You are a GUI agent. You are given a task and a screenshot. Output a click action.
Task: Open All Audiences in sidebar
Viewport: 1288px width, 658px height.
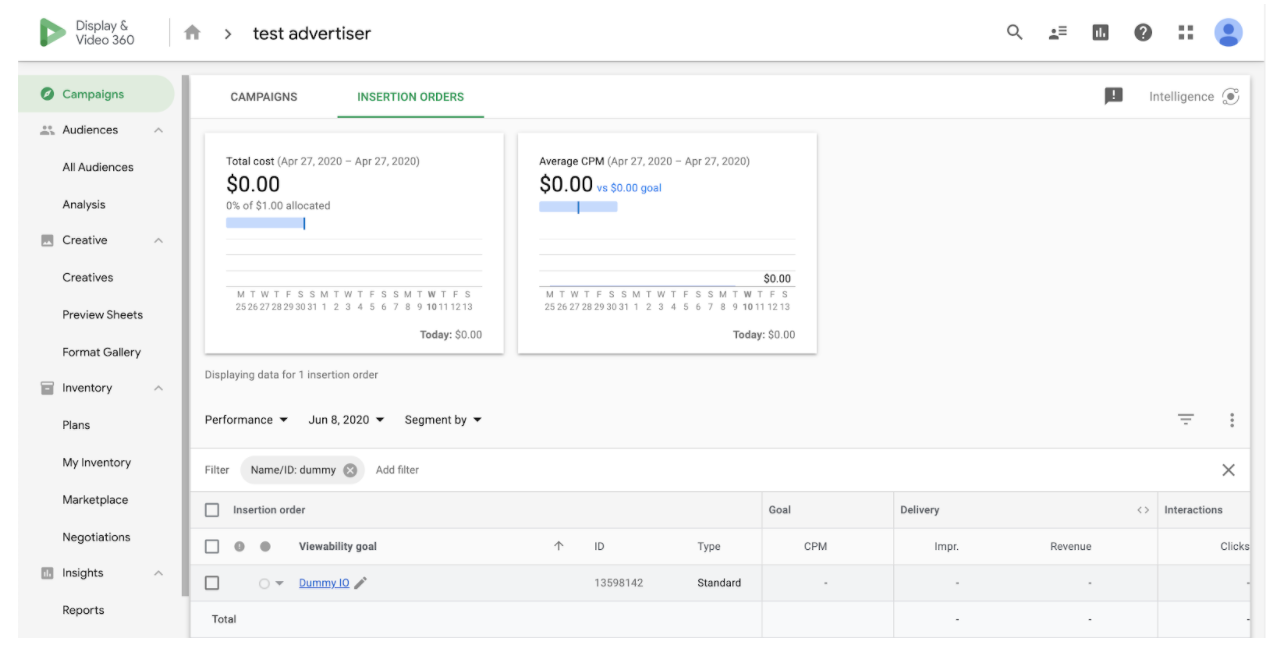[x=98, y=167]
